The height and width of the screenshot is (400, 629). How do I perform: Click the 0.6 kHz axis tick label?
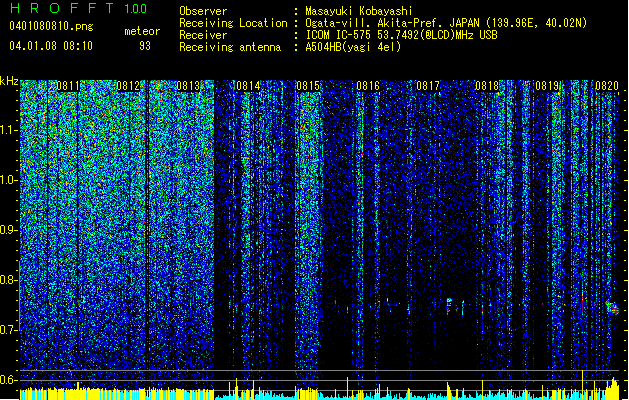point(9,380)
